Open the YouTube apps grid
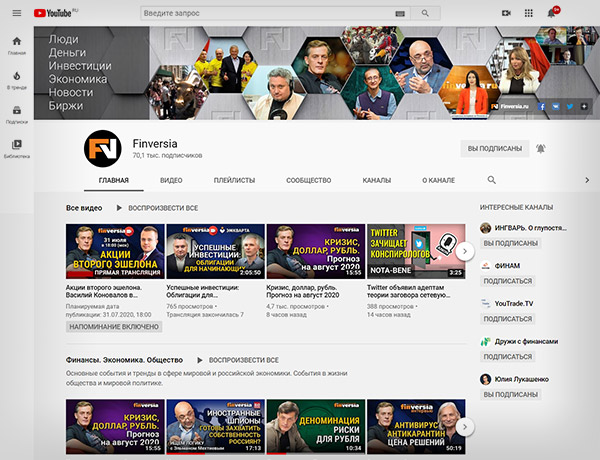Screen dimensions: 600x460 click(529, 13)
